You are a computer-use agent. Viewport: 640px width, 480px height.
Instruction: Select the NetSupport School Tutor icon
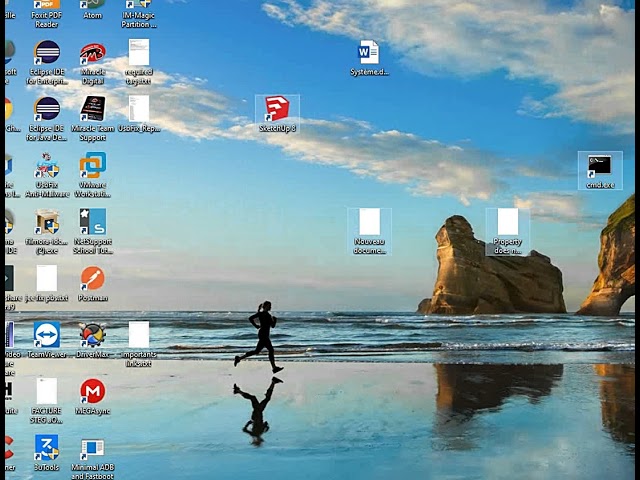click(x=93, y=231)
